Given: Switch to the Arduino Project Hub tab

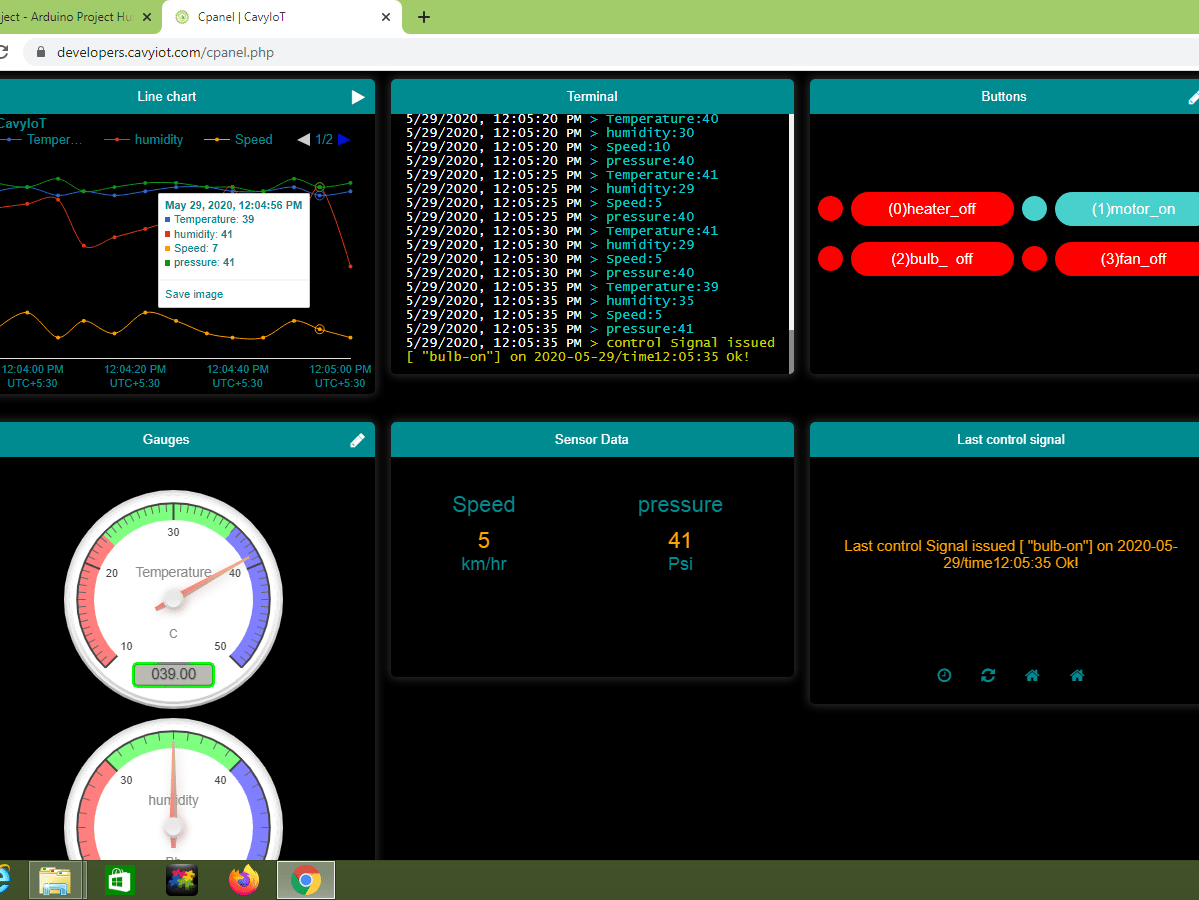Looking at the screenshot, I should [70, 17].
